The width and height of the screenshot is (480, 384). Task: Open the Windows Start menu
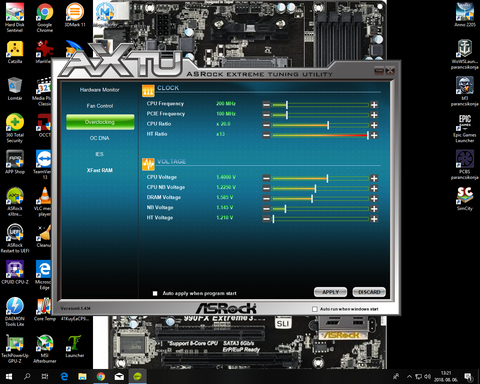9,377
